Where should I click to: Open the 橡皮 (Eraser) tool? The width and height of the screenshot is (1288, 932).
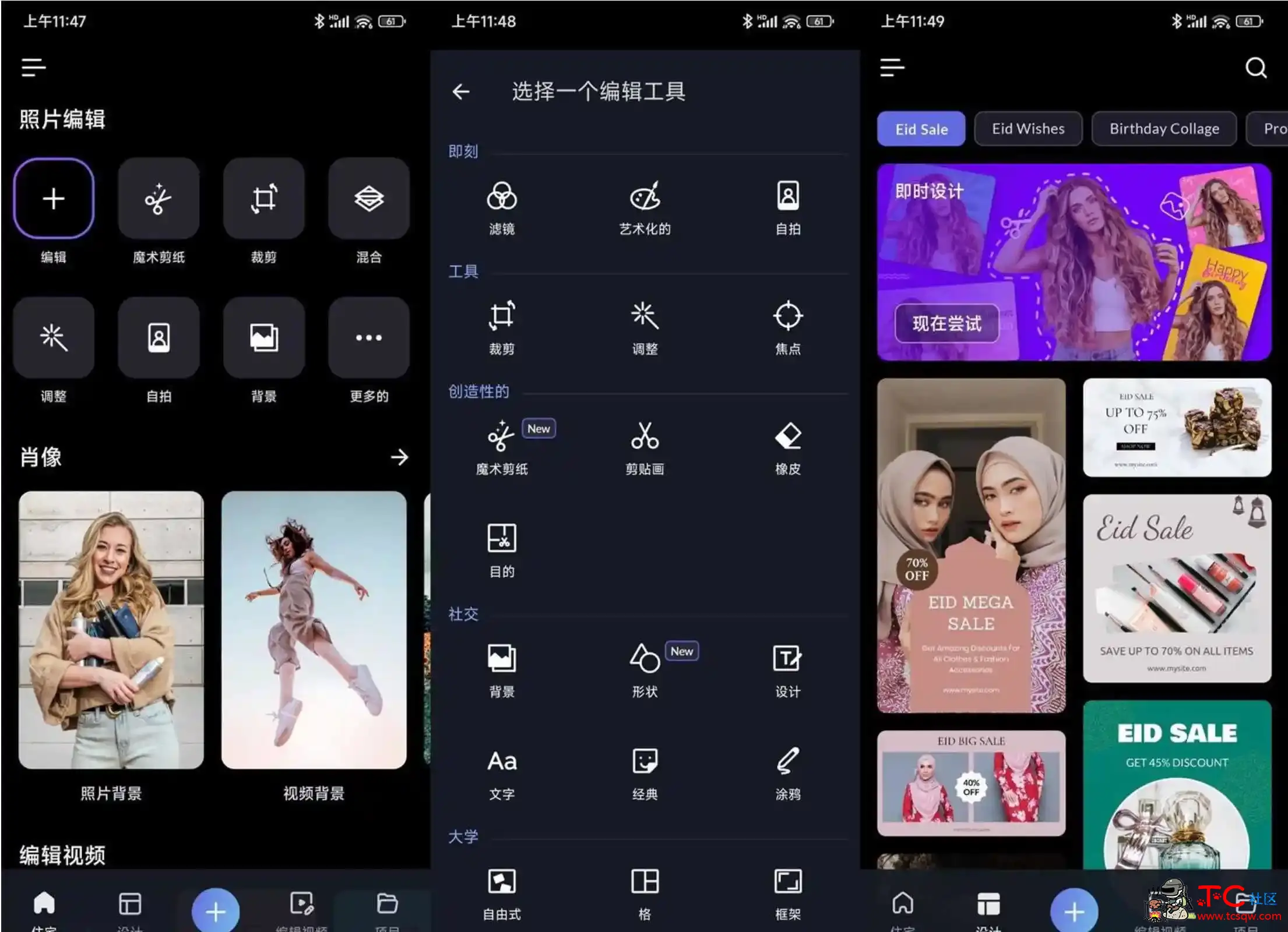click(x=787, y=446)
